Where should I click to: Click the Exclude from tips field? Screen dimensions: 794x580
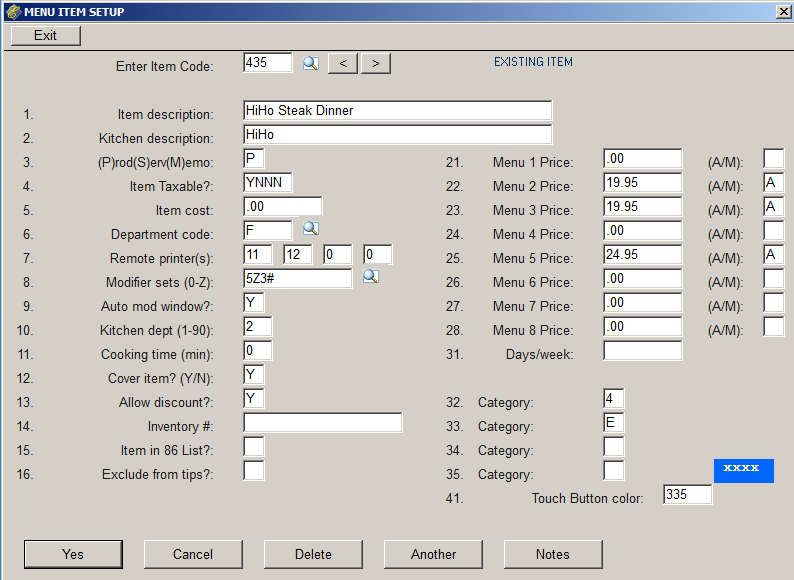(253, 471)
